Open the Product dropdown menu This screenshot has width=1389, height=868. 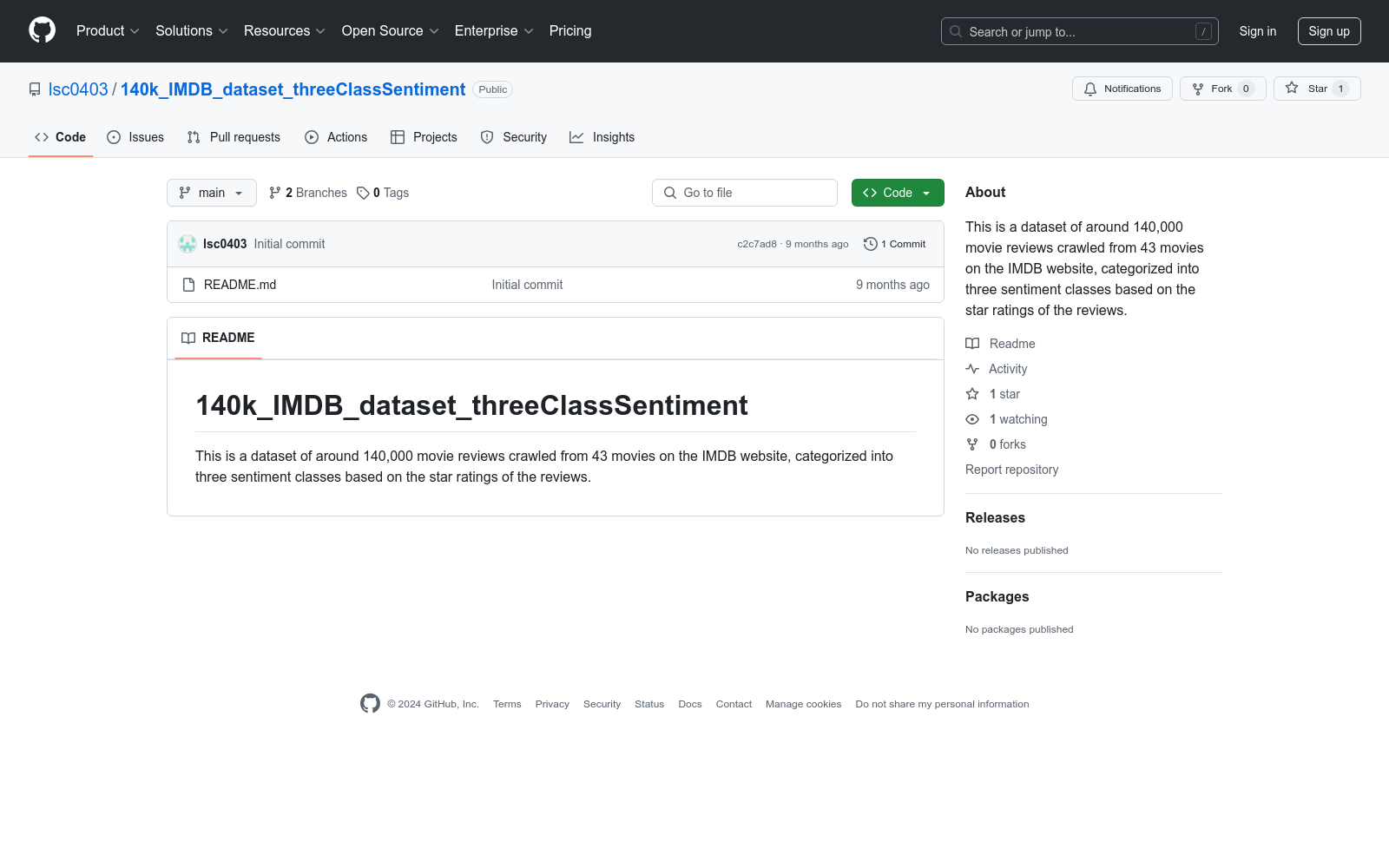click(x=108, y=31)
